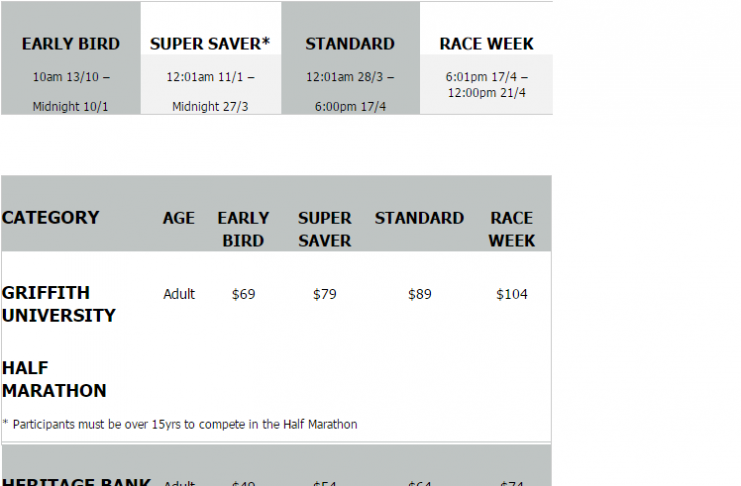Click the RACE WEEK table column header
Screen dimensions: 741x486
pyautogui.click(x=511, y=229)
